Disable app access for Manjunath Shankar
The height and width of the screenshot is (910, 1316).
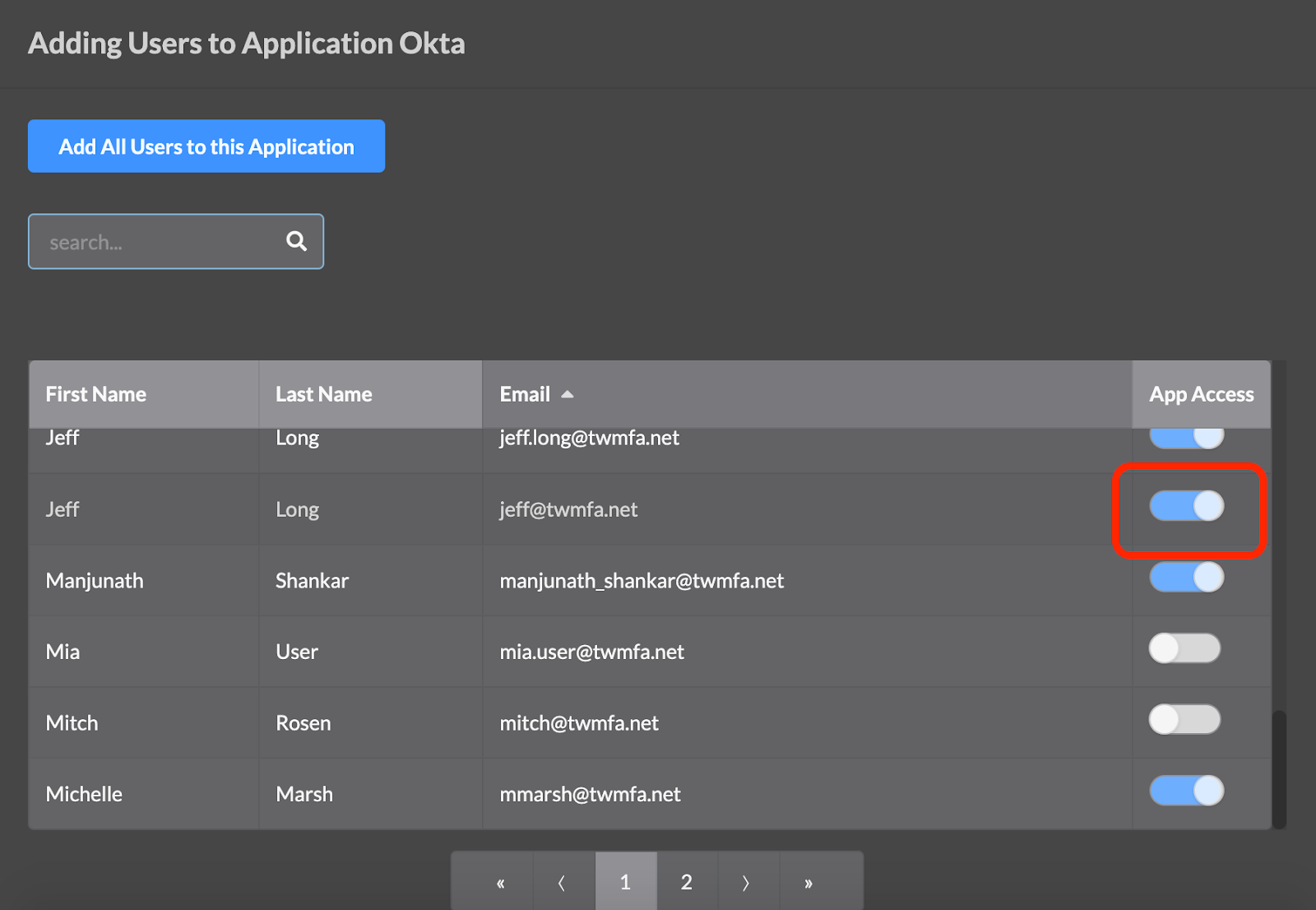1186,577
